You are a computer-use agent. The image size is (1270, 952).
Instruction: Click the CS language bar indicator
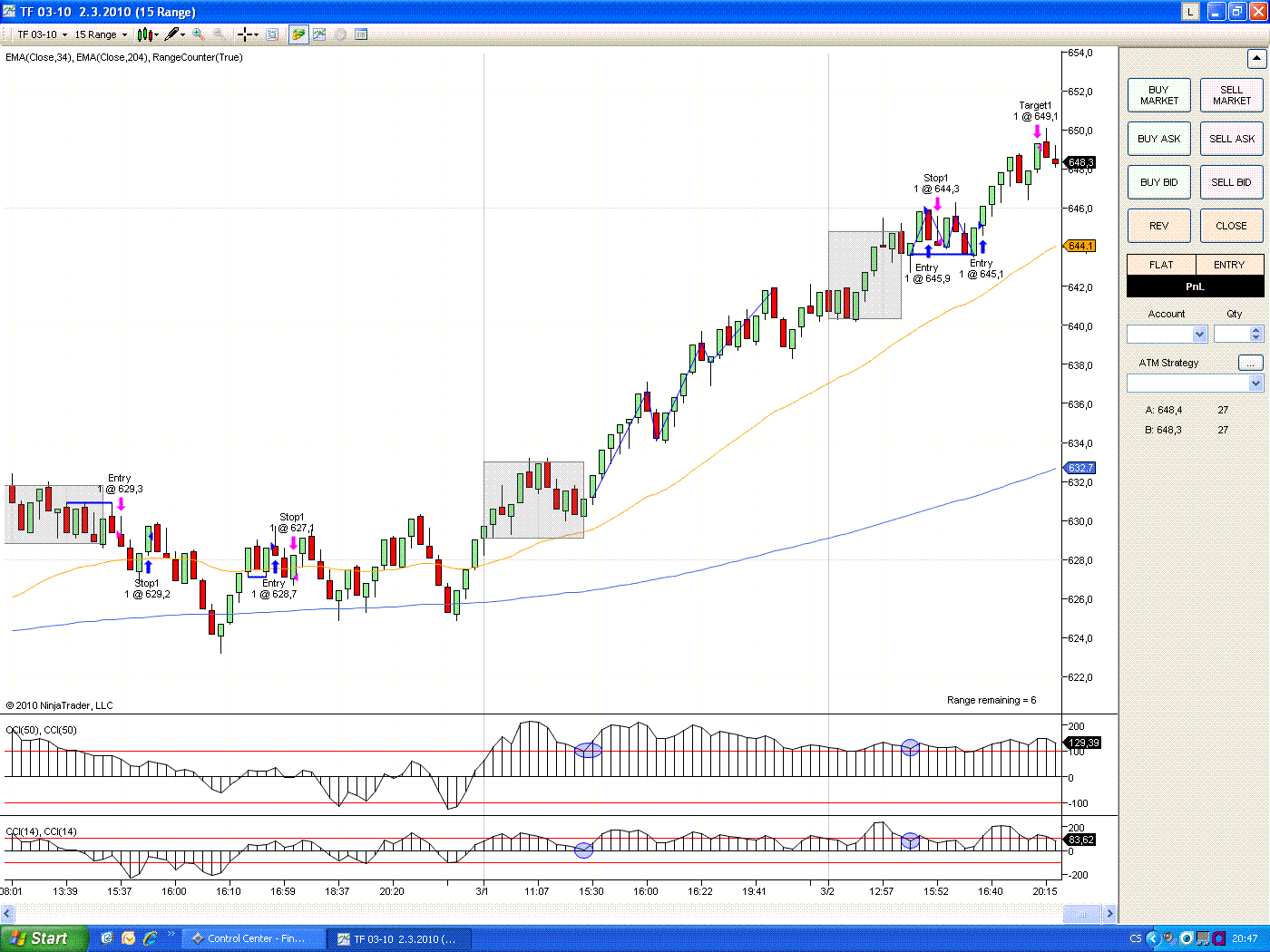click(x=1136, y=938)
